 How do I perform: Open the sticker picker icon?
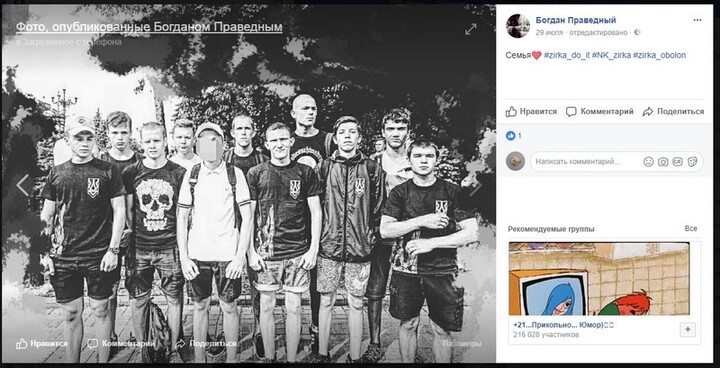pos(692,162)
